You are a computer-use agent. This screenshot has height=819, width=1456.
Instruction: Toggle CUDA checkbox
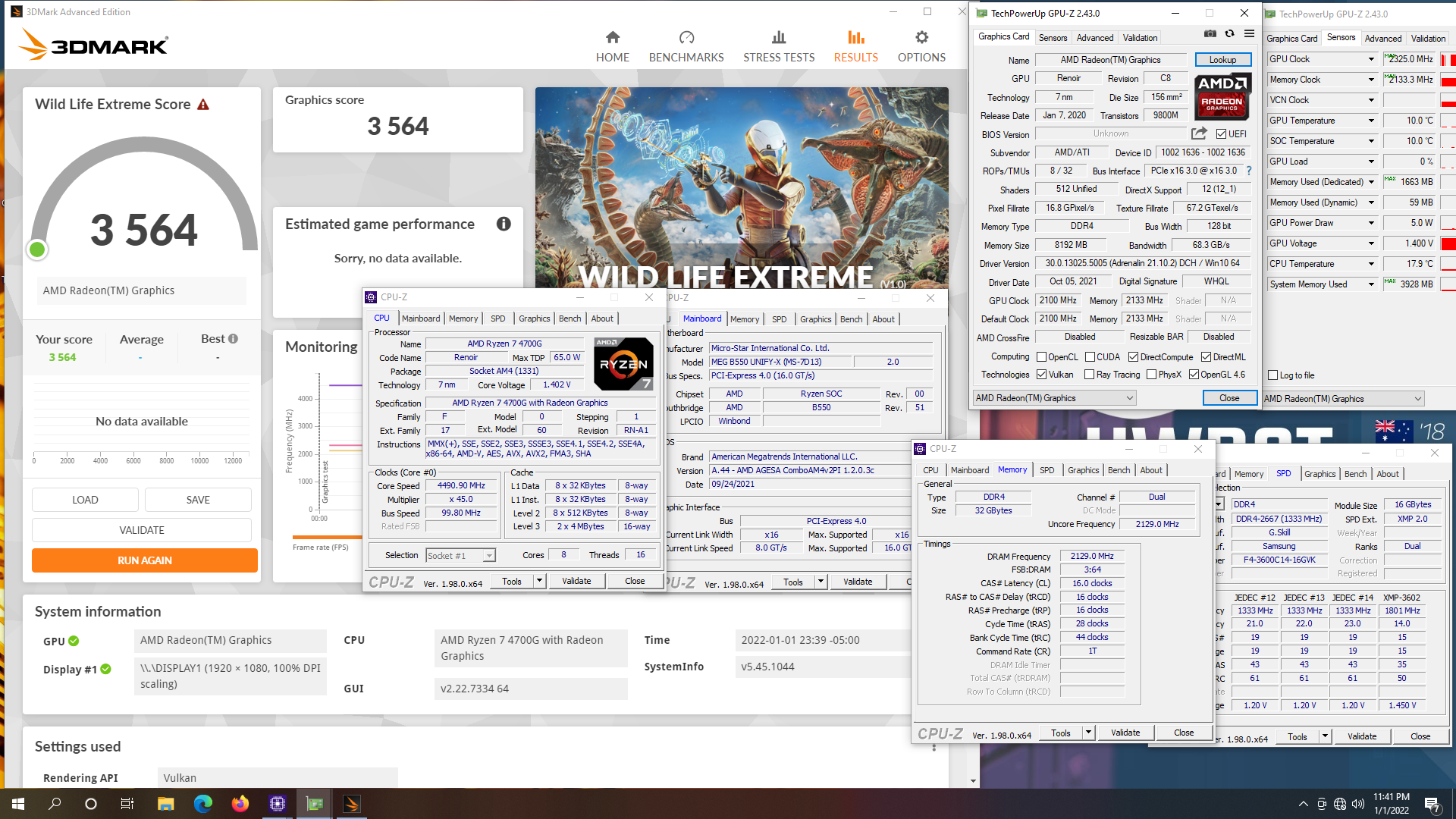[1090, 357]
